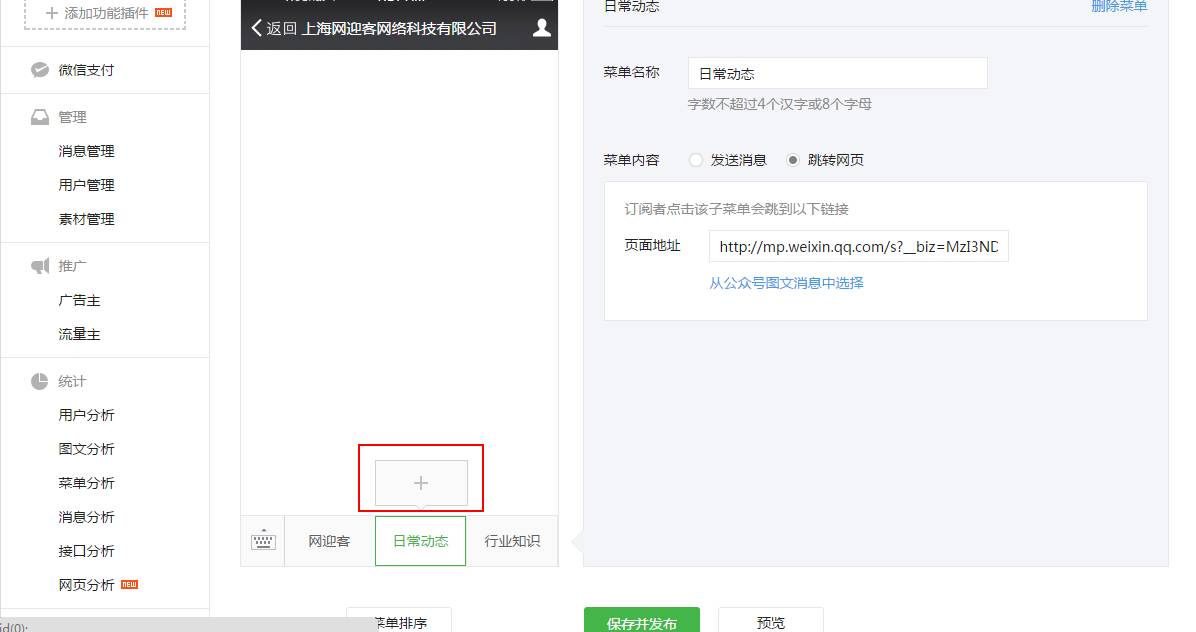The height and width of the screenshot is (632, 1196).
Task: Click inside the 菜单名称 input field
Action: [x=836, y=72]
